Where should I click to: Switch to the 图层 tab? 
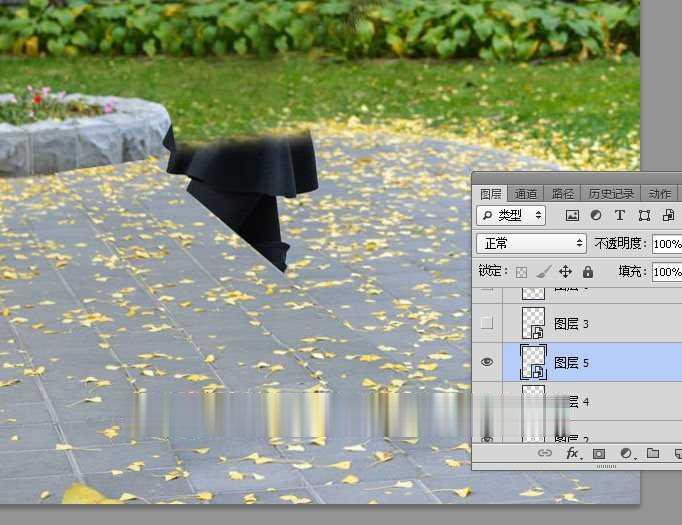[491, 194]
